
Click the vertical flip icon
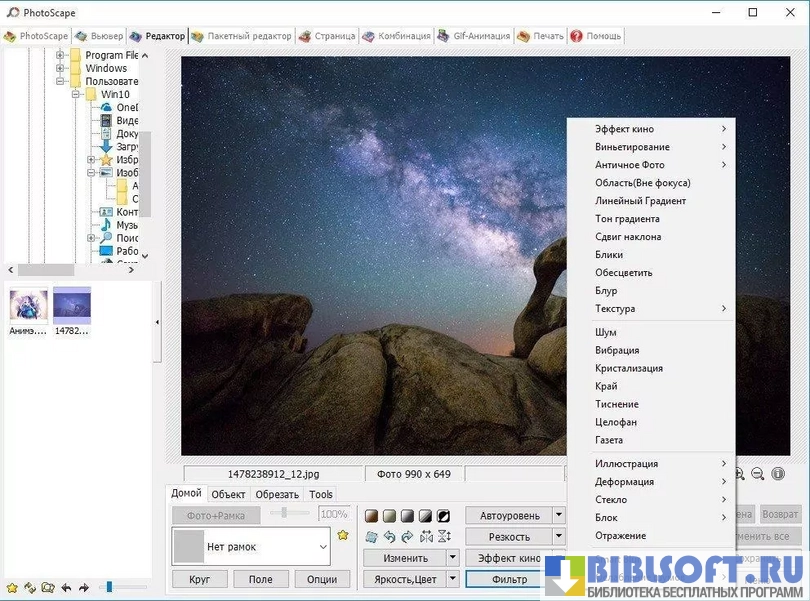(x=444, y=537)
